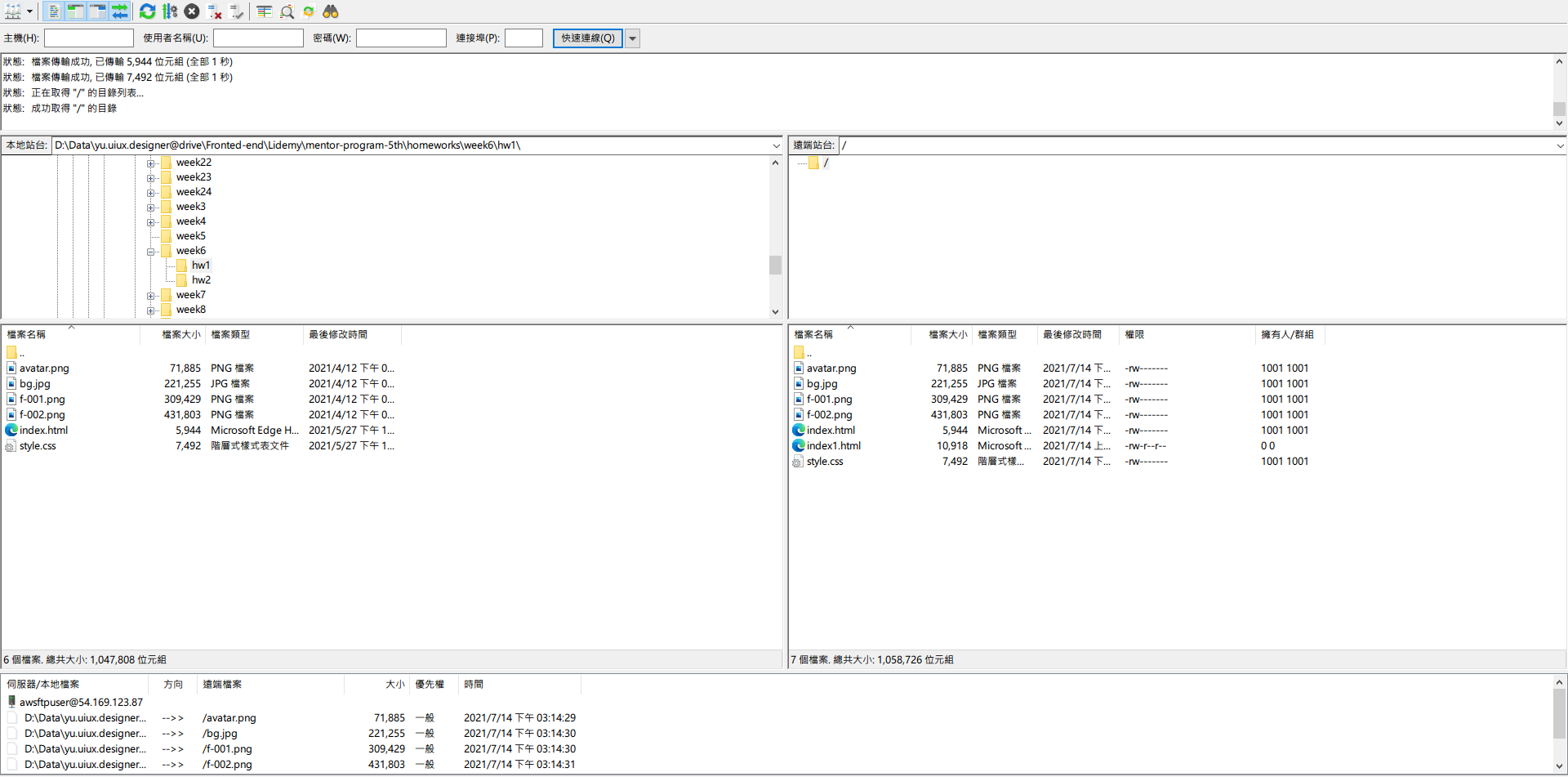Click the 主機 host input field
1568x777 pixels.
[89, 38]
